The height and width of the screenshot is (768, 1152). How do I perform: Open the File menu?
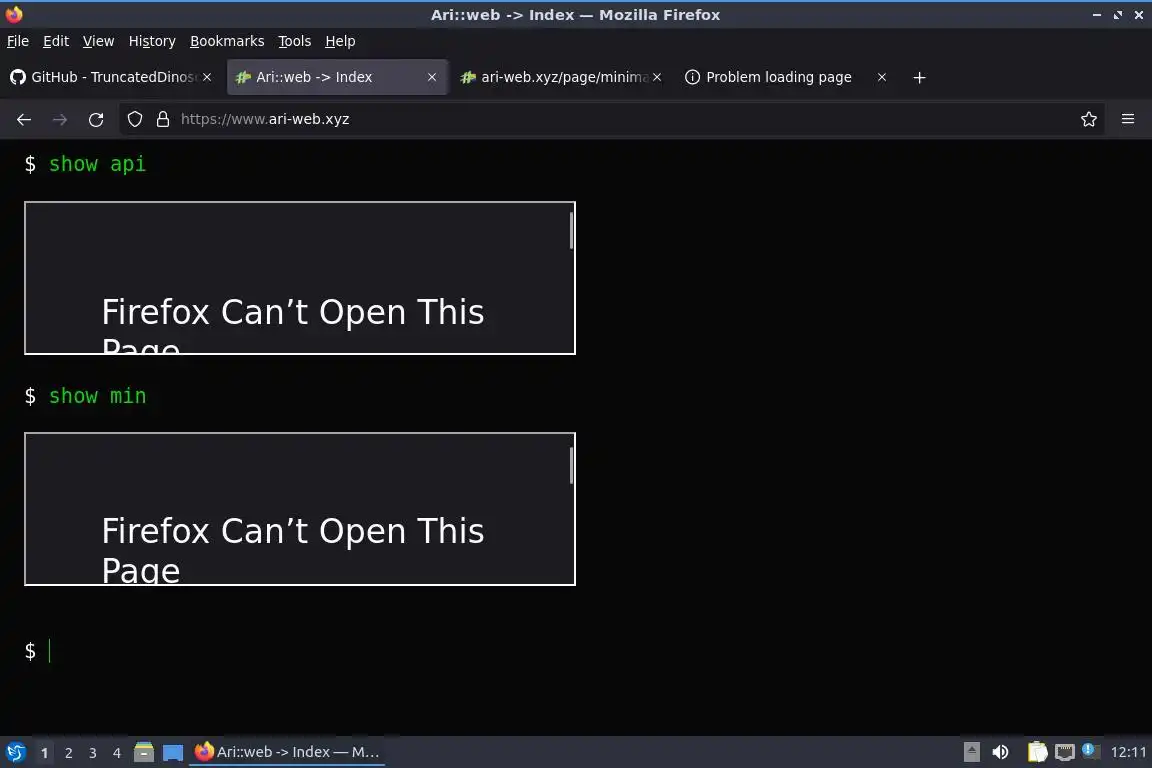pos(18,41)
